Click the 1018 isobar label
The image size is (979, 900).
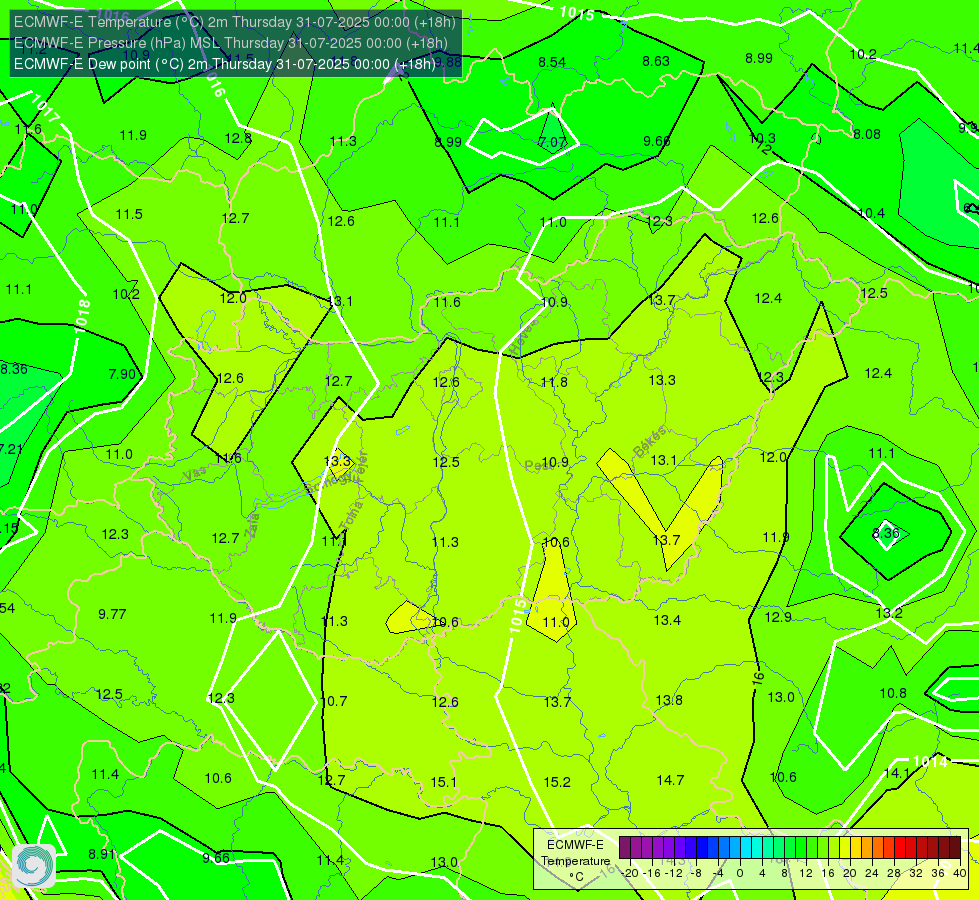pos(82,315)
